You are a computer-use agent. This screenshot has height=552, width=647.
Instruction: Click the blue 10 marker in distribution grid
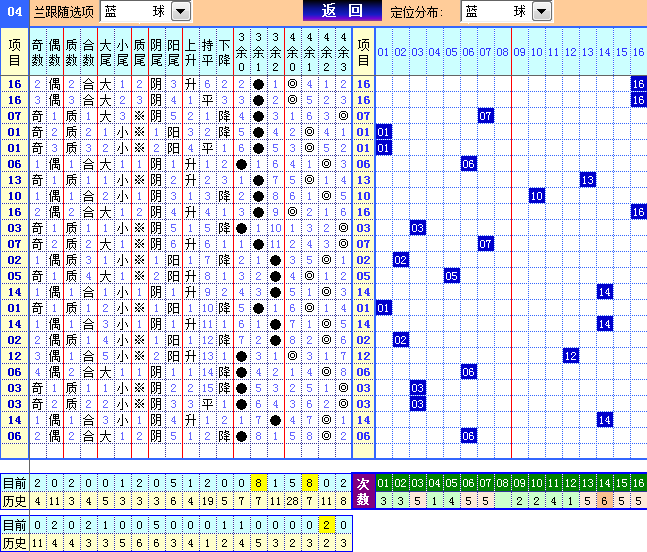(536, 196)
